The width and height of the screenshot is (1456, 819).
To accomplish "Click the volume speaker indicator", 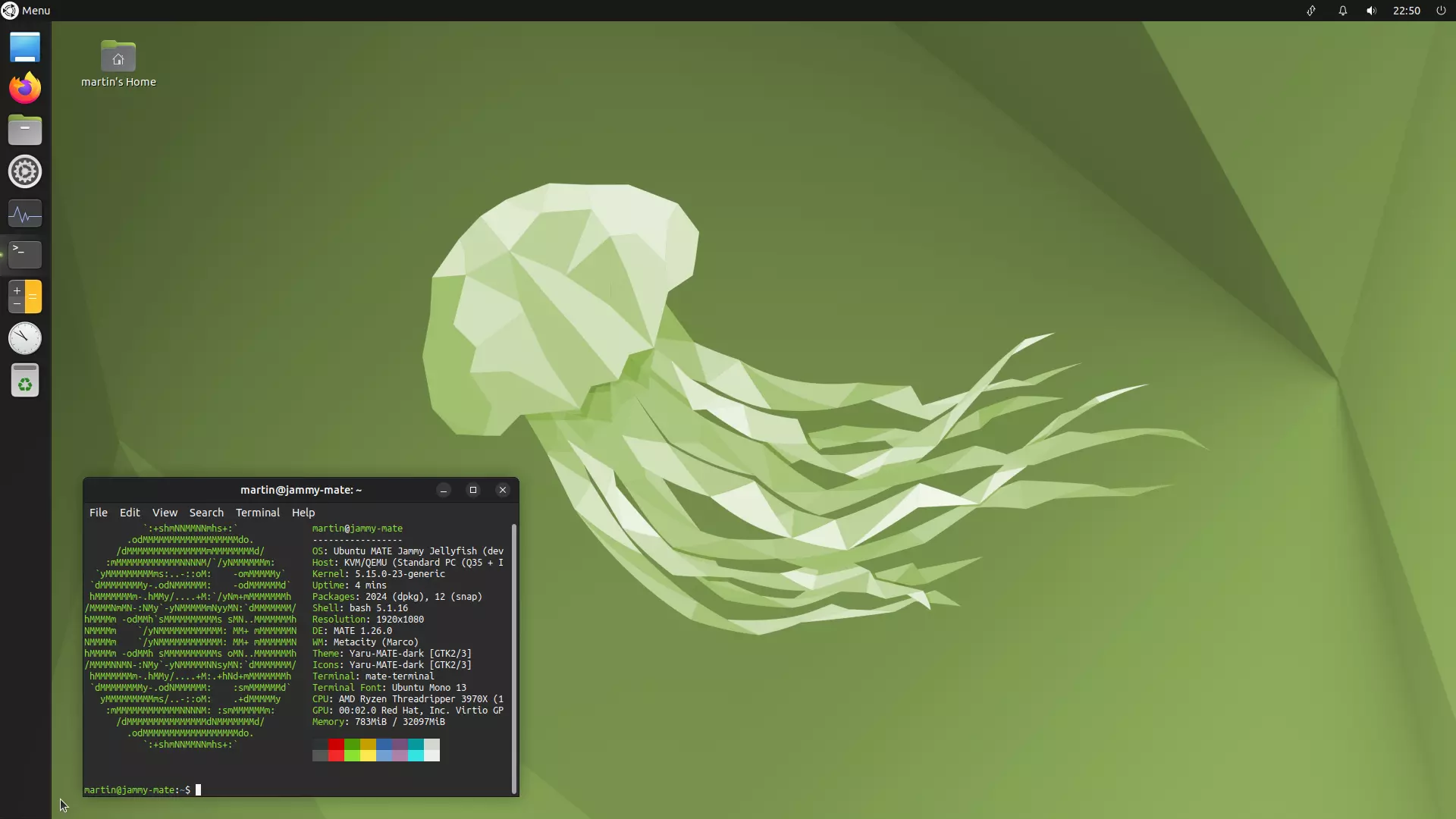I will tap(1371, 11).
